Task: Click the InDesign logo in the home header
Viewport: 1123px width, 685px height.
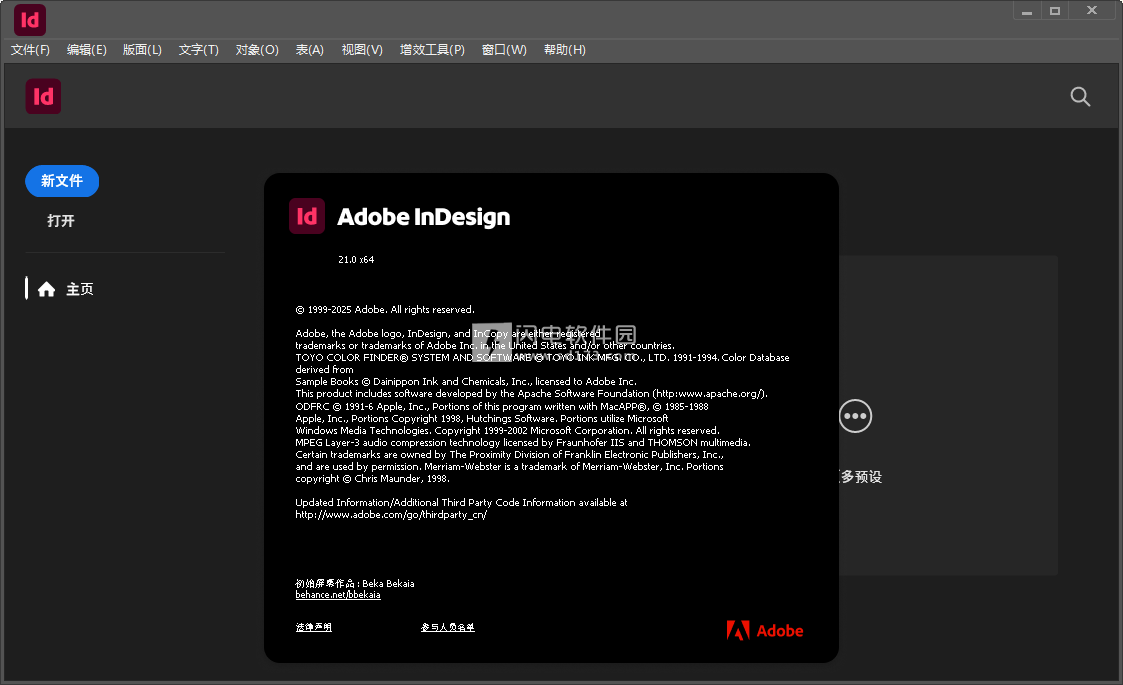Action: (x=43, y=96)
